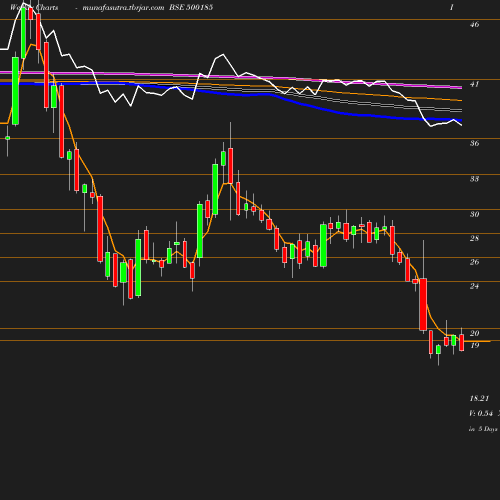This screenshot has width=500, height=500.
Task: Click the tall red candle dropping from 24 to 20
Action: pos(423,304)
